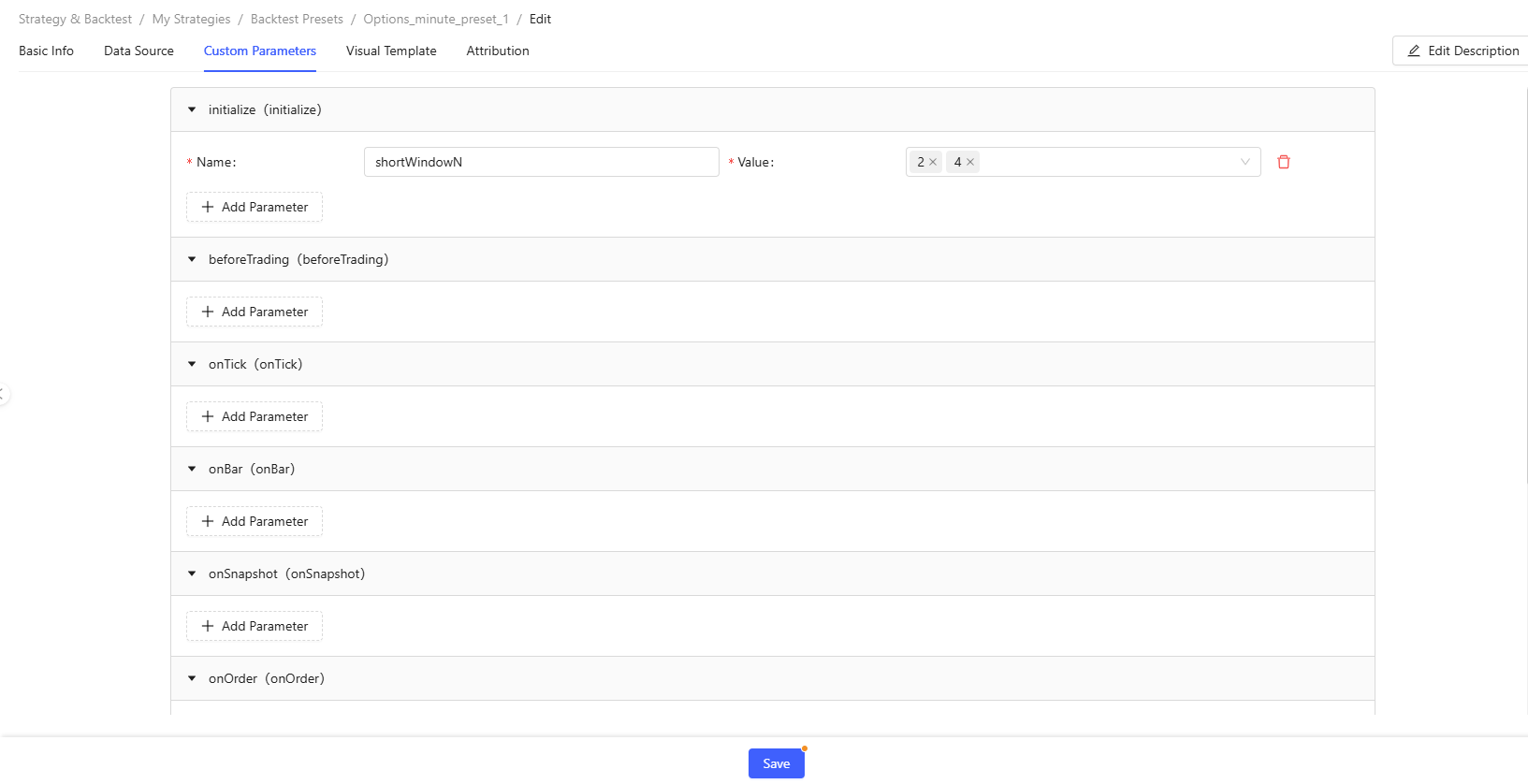Delete the shortWindowN parameter with trash icon
This screenshot has height=784, width=1528.
coord(1284,162)
